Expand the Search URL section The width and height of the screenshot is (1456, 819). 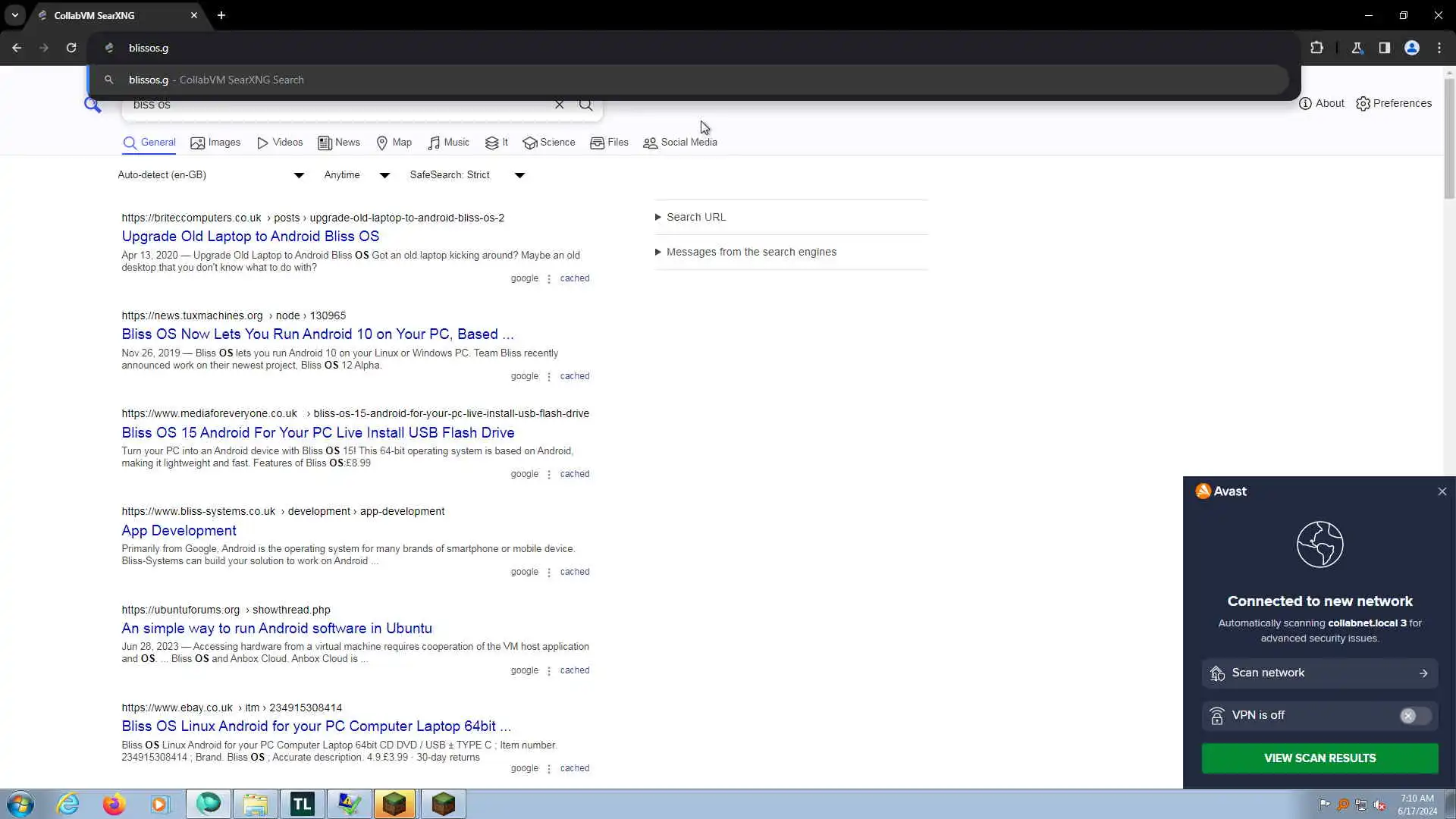click(x=695, y=217)
